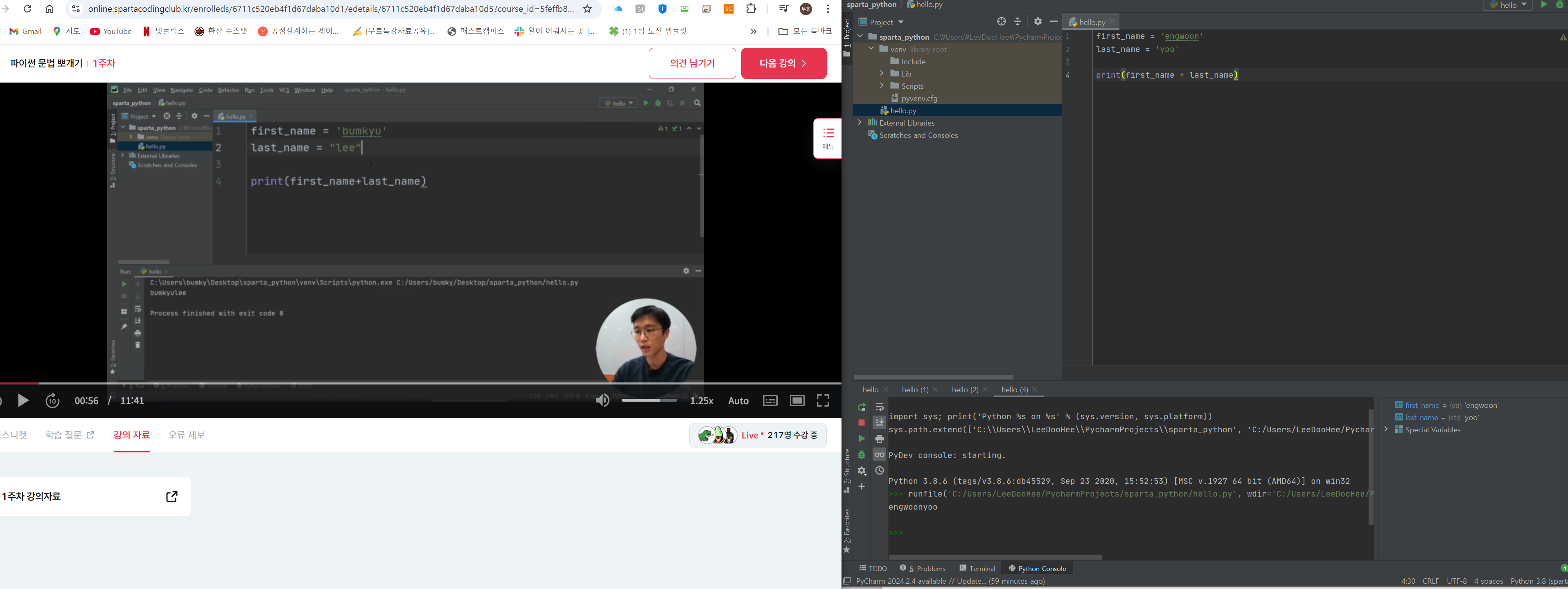Open the lesson menu list button

coord(828,138)
